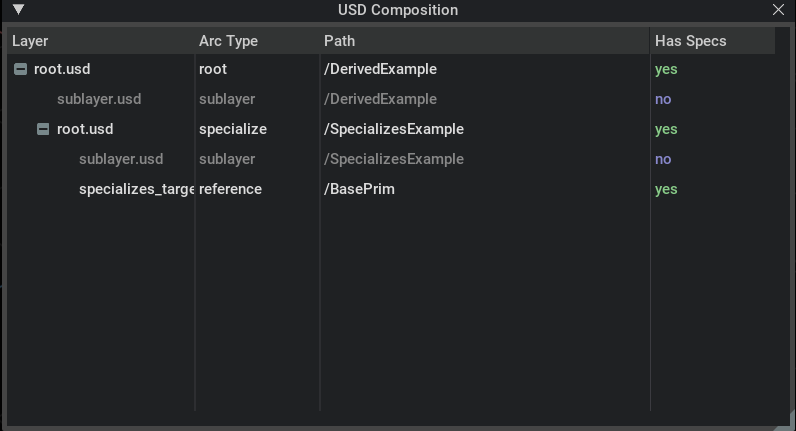The height and width of the screenshot is (431, 796).
Task: Collapse the nested root.usd specialize node
Action: pyautogui.click(x=43, y=130)
